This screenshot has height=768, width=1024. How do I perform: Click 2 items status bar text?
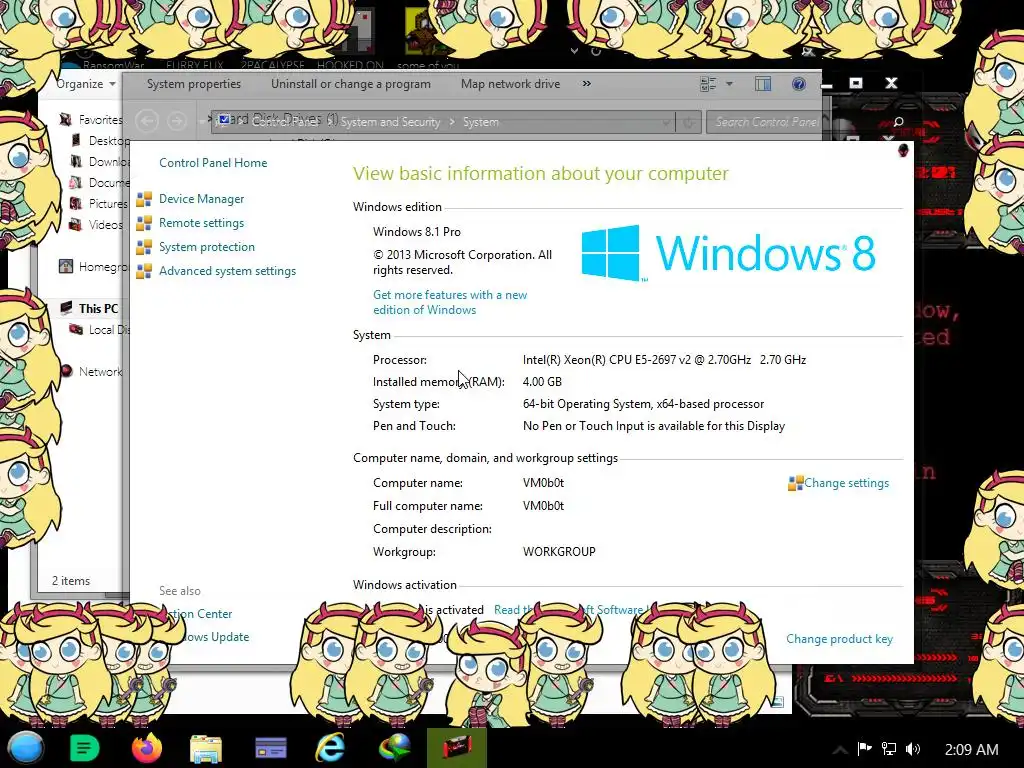[x=71, y=581]
